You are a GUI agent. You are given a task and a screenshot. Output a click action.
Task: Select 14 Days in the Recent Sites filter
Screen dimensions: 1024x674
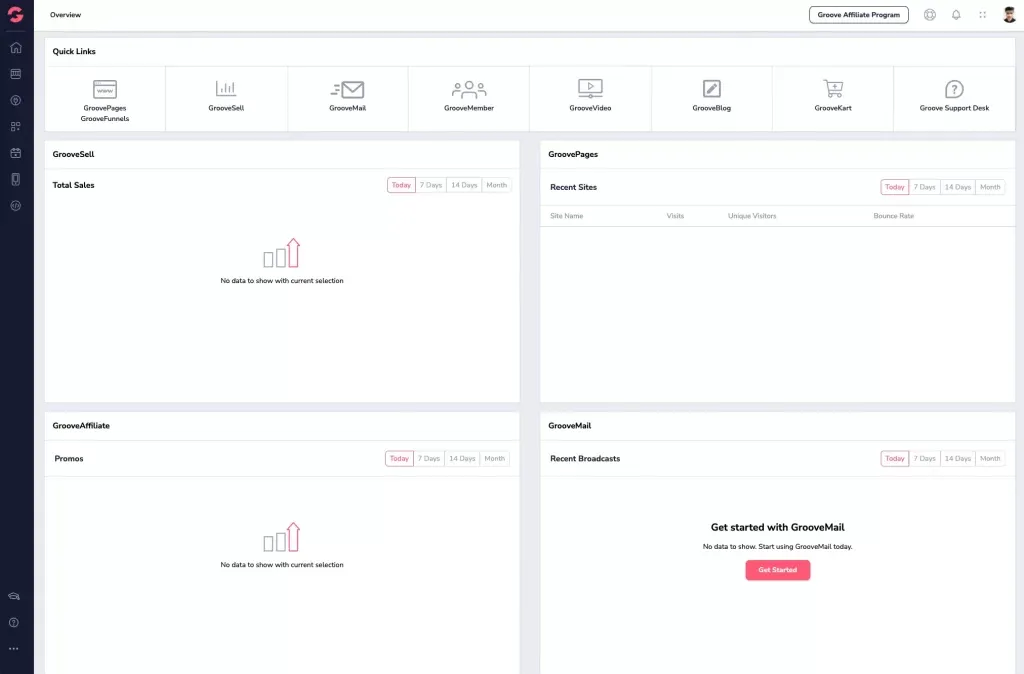click(x=957, y=187)
